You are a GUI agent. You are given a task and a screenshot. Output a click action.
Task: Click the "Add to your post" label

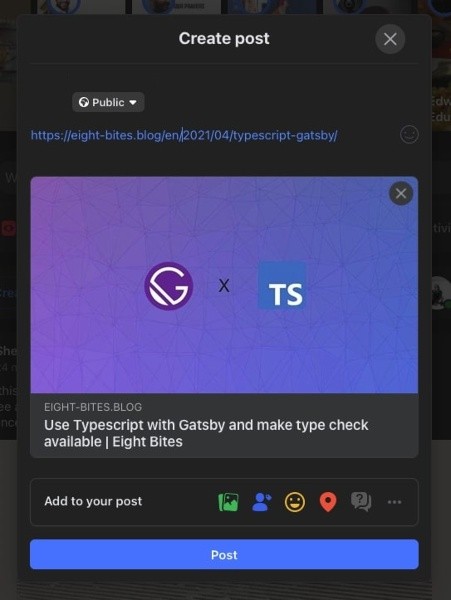[x=93, y=501]
